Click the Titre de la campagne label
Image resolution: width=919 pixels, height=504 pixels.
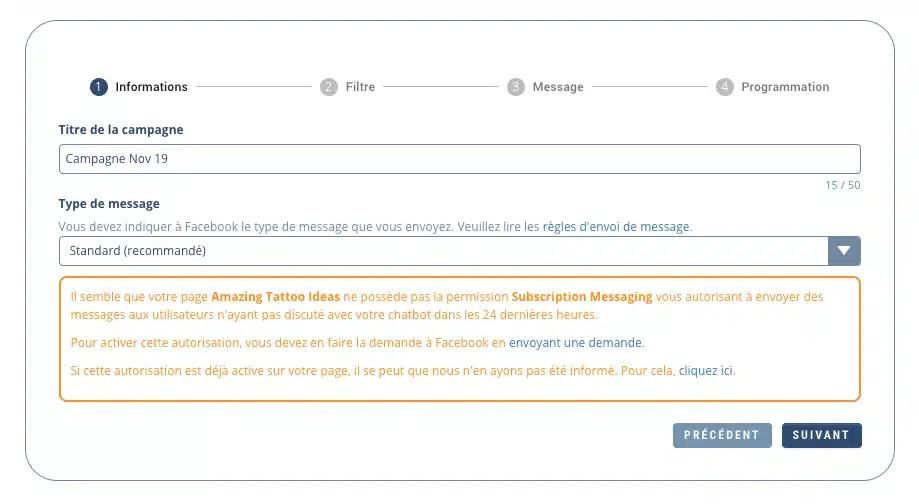(121, 130)
